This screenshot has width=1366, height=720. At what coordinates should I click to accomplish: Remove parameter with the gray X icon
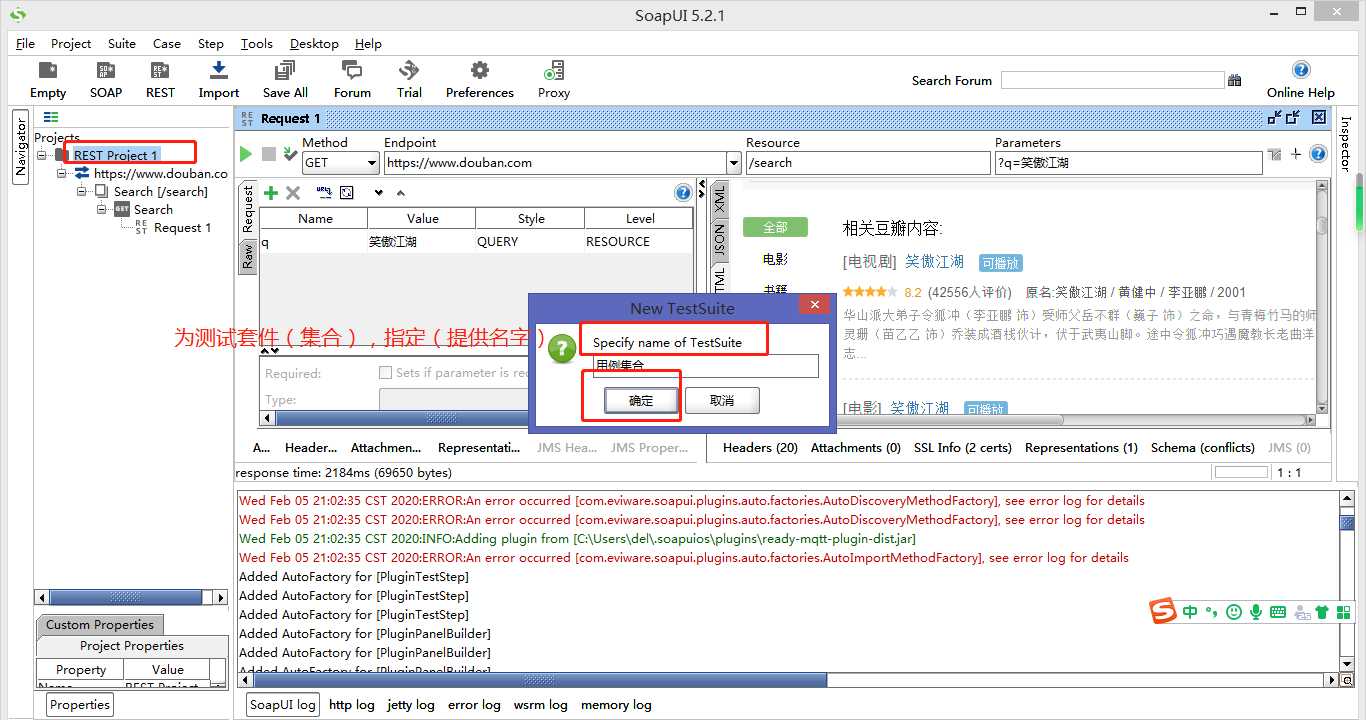(293, 193)
